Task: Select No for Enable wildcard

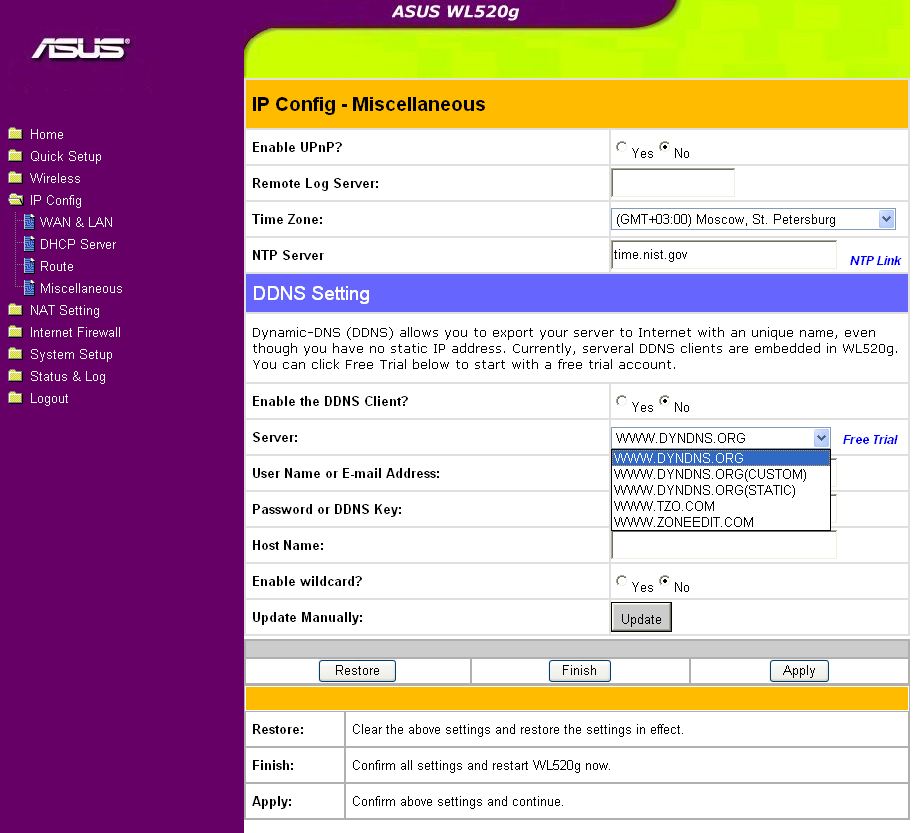Action: pyautogui.click(x=664, y=580)
